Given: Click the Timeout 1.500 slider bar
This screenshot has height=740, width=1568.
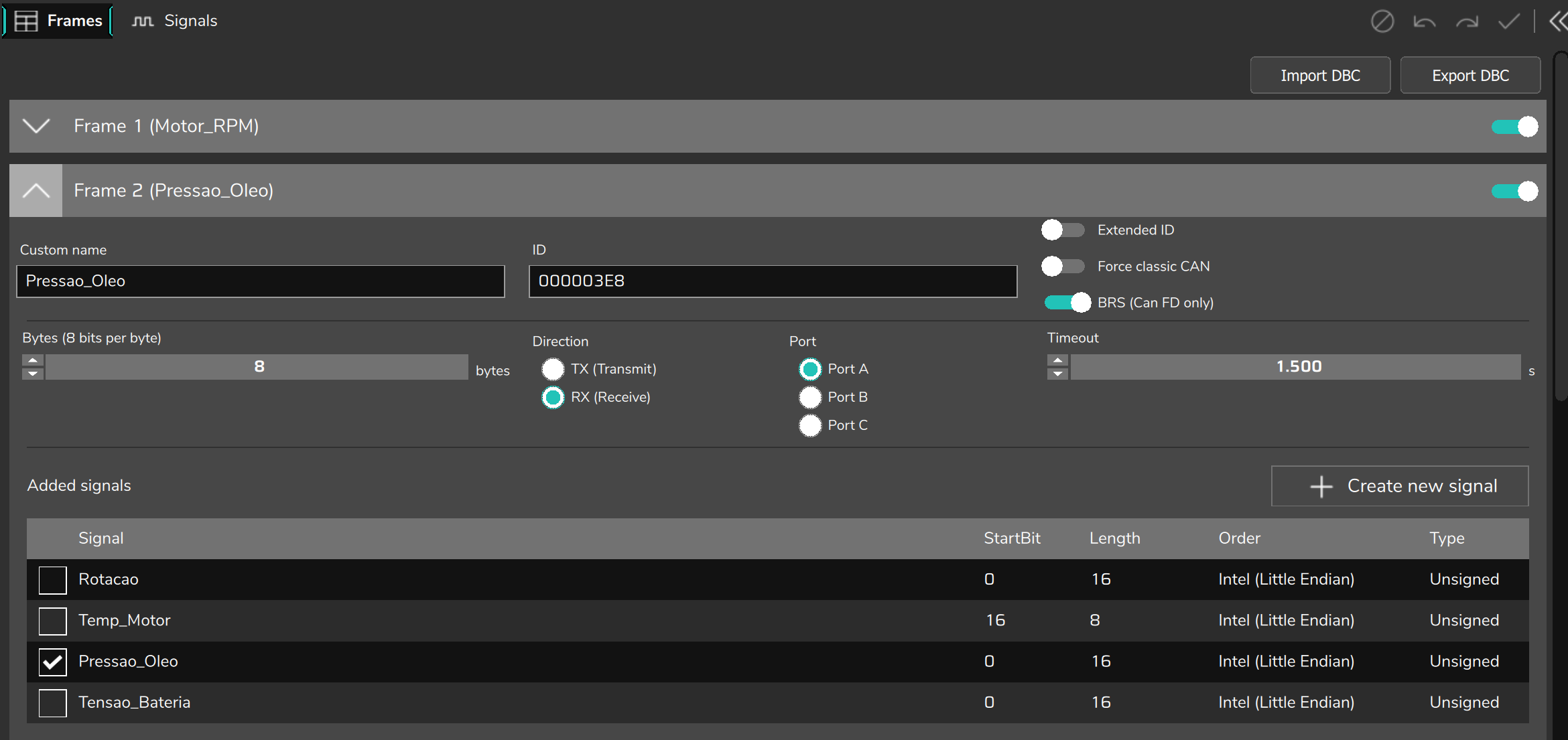Looking at the screenshot, I should click(1295, 367).
